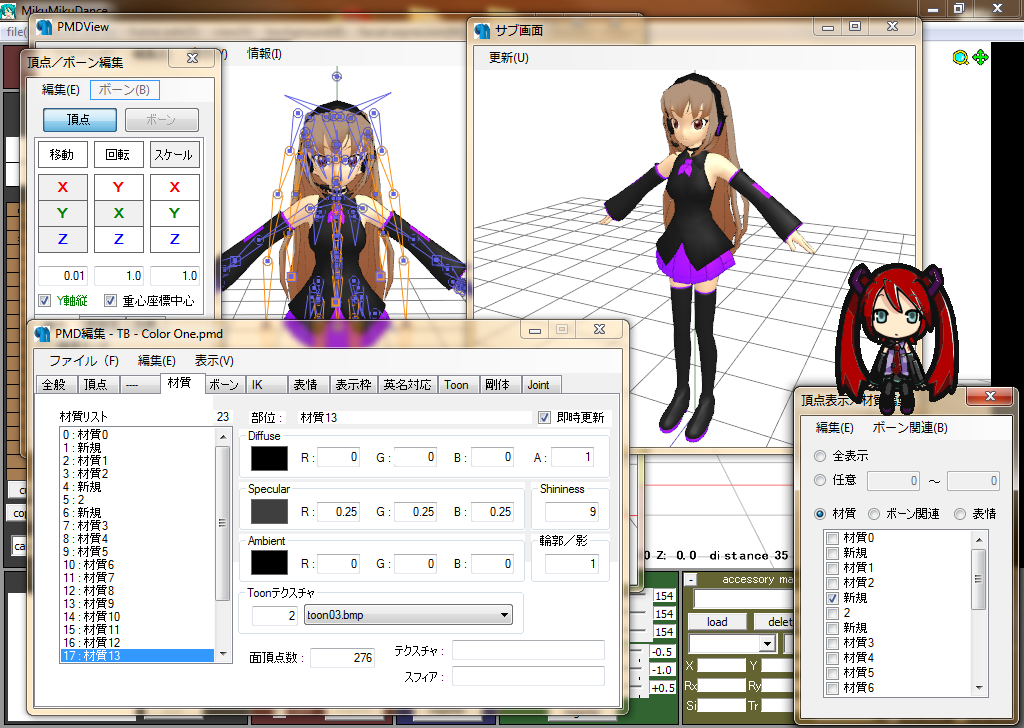Click the スケール scale button
Image resolution: width=1024 pixels, height=728 pixels.
(175, 155)
